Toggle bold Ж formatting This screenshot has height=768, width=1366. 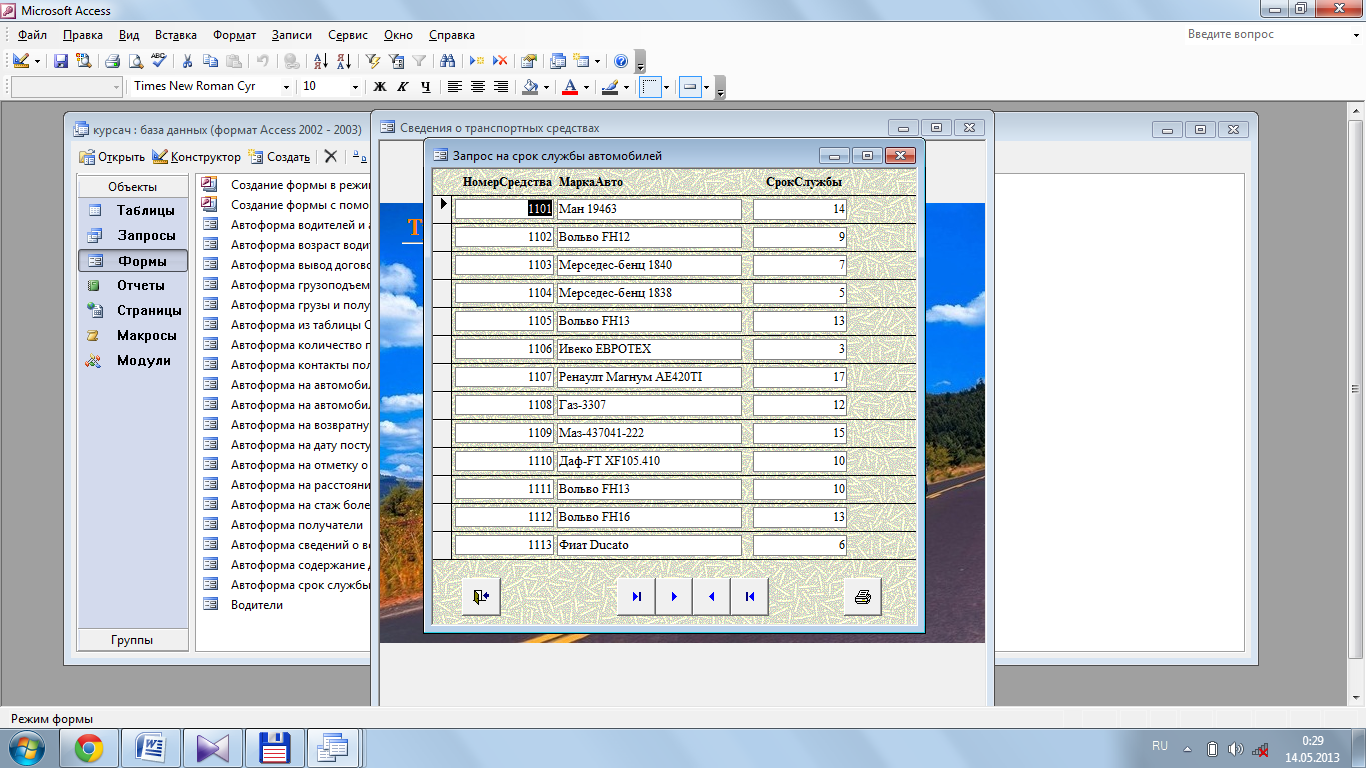coord(379,87)
